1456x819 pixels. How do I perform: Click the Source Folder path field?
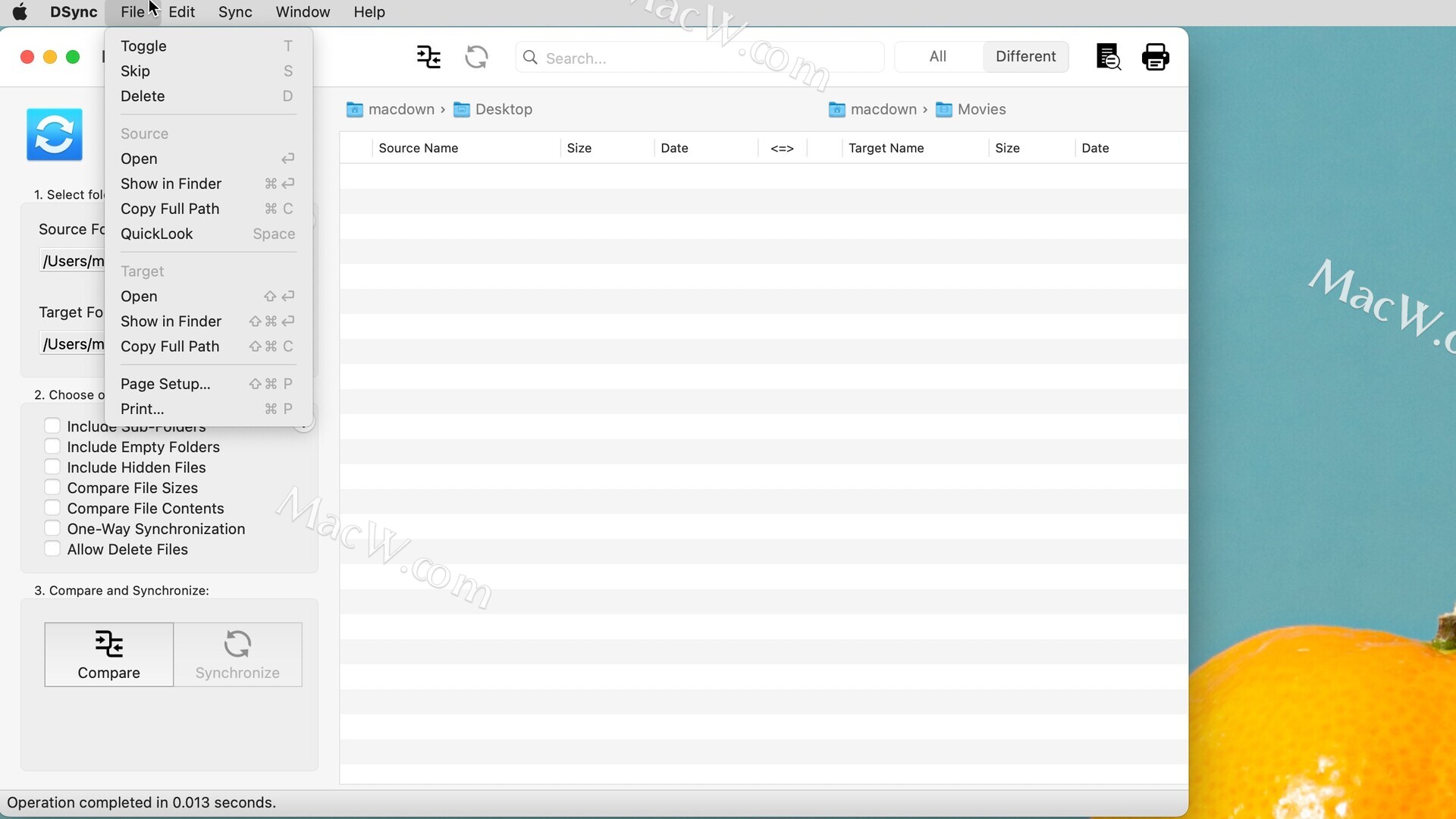tap(72, 261)
